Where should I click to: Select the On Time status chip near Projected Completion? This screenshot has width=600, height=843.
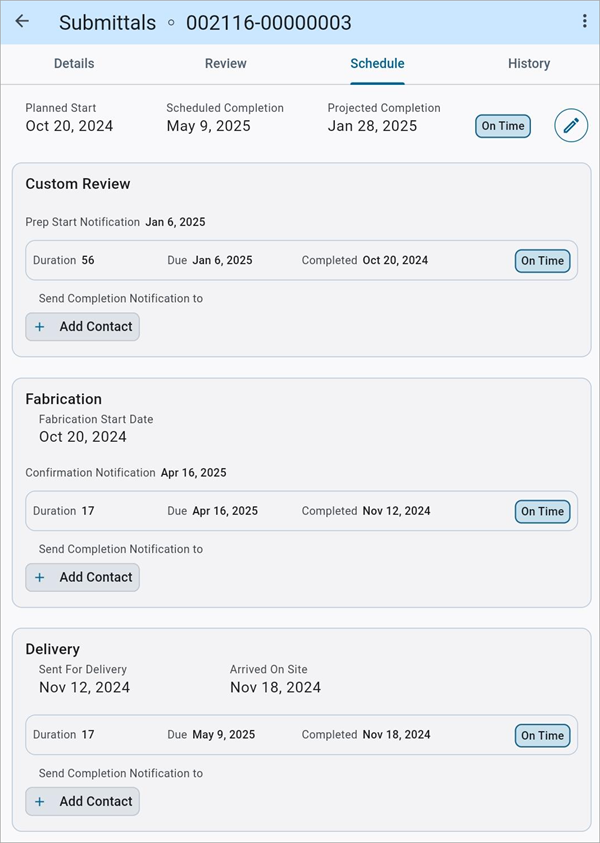tap(502, 126)
